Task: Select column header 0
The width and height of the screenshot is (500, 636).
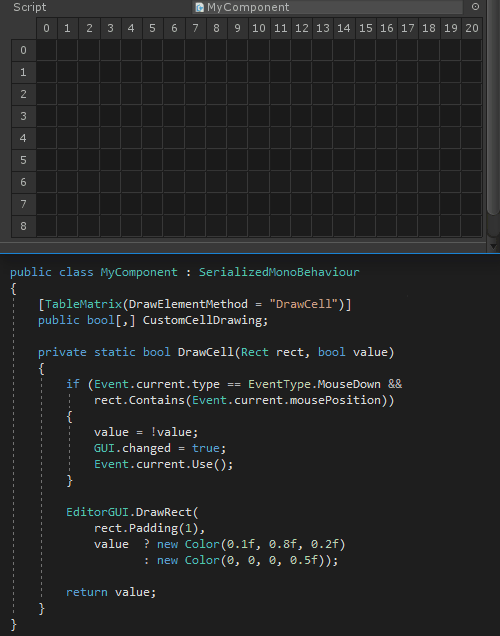Action: coord(47,28)
